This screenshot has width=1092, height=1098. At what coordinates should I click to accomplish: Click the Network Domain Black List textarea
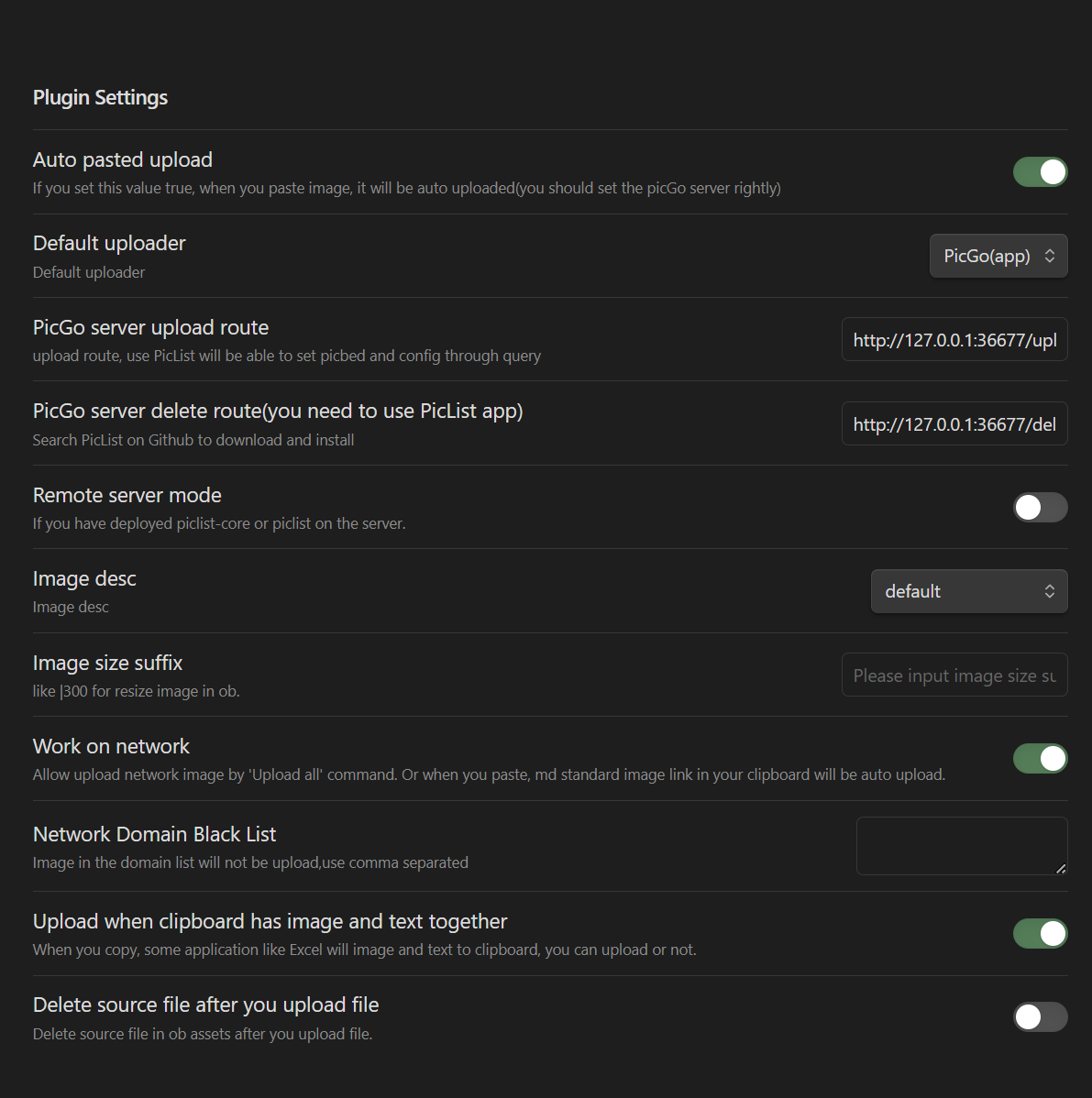962,846
